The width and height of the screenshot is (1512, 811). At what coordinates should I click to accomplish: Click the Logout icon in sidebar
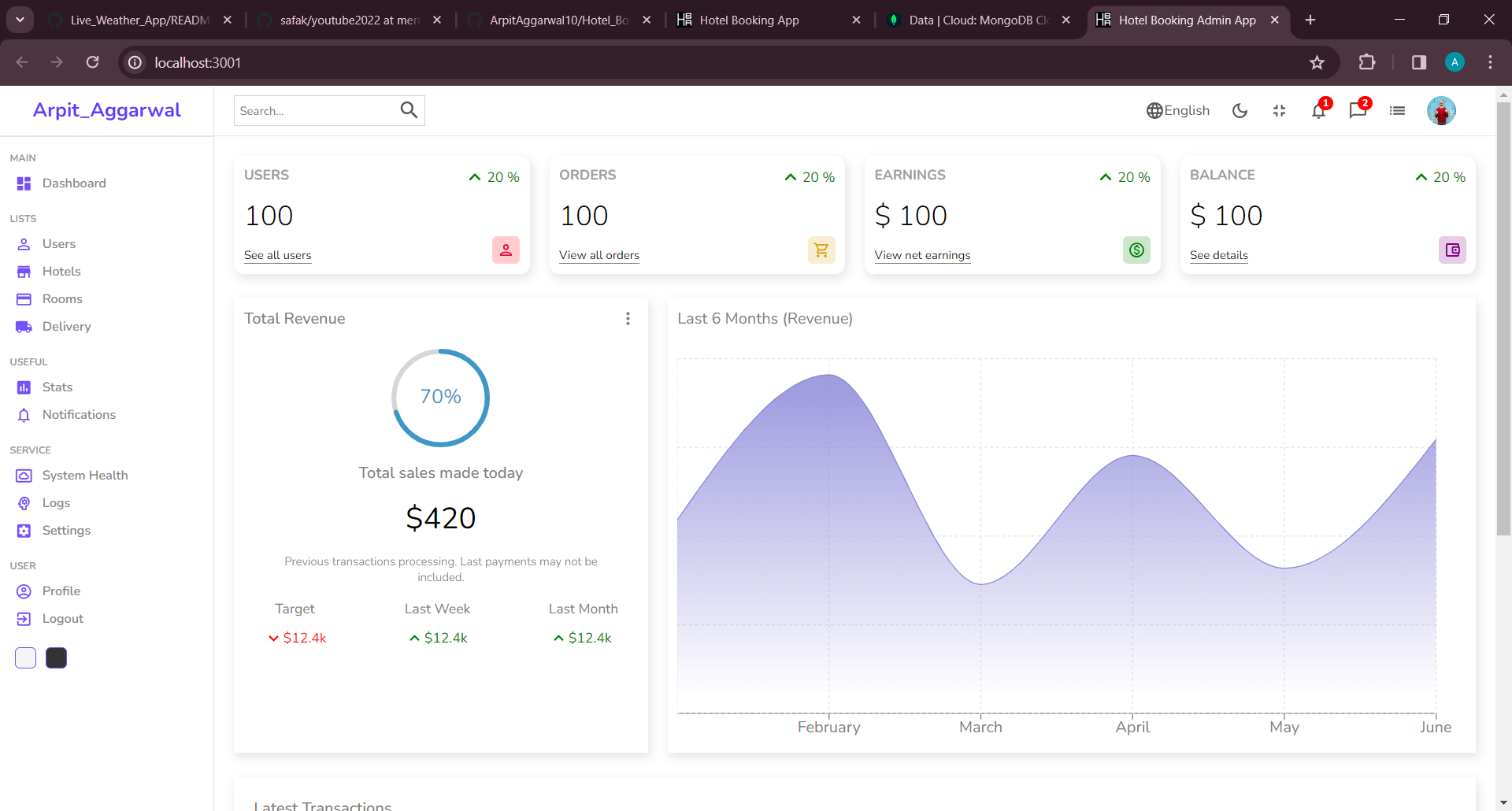click(24, 619)
